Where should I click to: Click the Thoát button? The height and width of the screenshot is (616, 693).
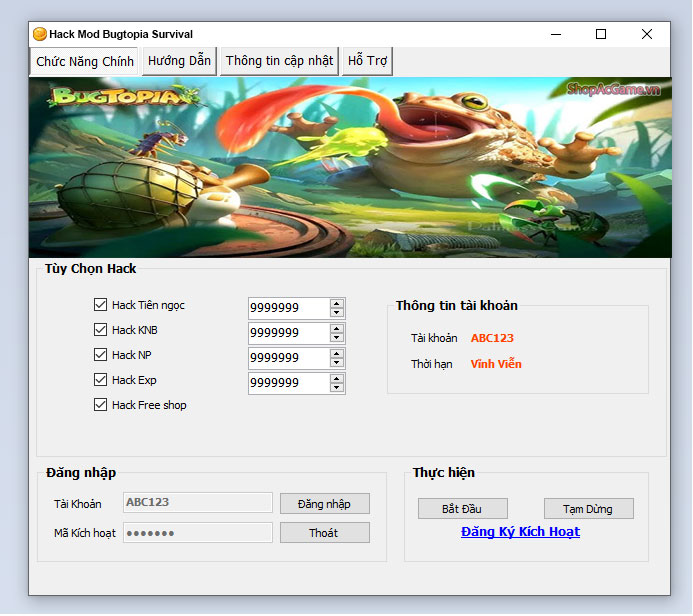[324, 533]
